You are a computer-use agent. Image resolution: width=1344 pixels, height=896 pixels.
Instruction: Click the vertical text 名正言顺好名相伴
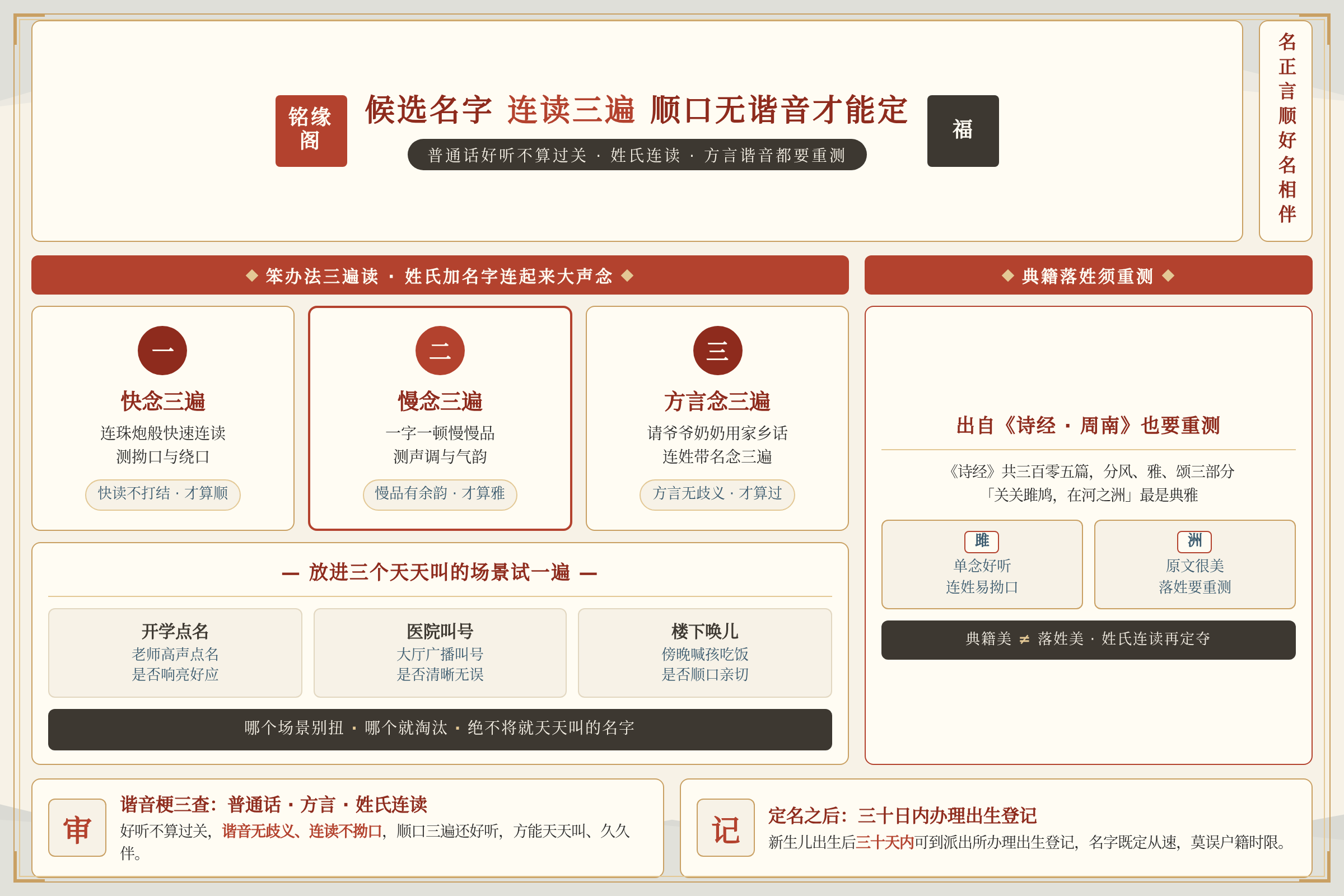coord(1286,128)
